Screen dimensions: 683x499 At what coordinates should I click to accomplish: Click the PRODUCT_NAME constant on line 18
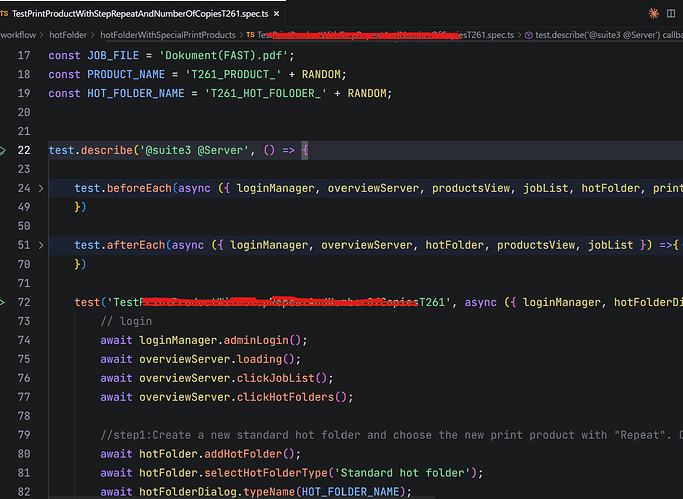click(126, 74)
